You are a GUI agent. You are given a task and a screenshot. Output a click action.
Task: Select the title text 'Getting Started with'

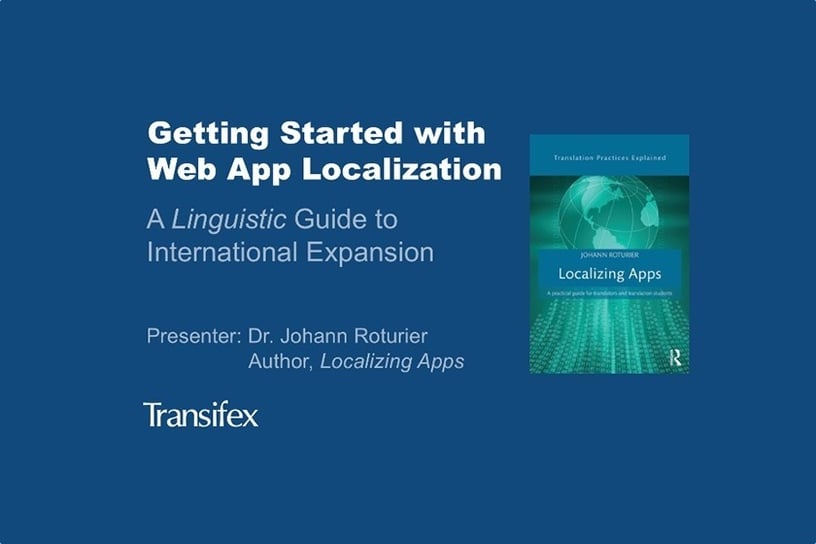tap(316, 133)
